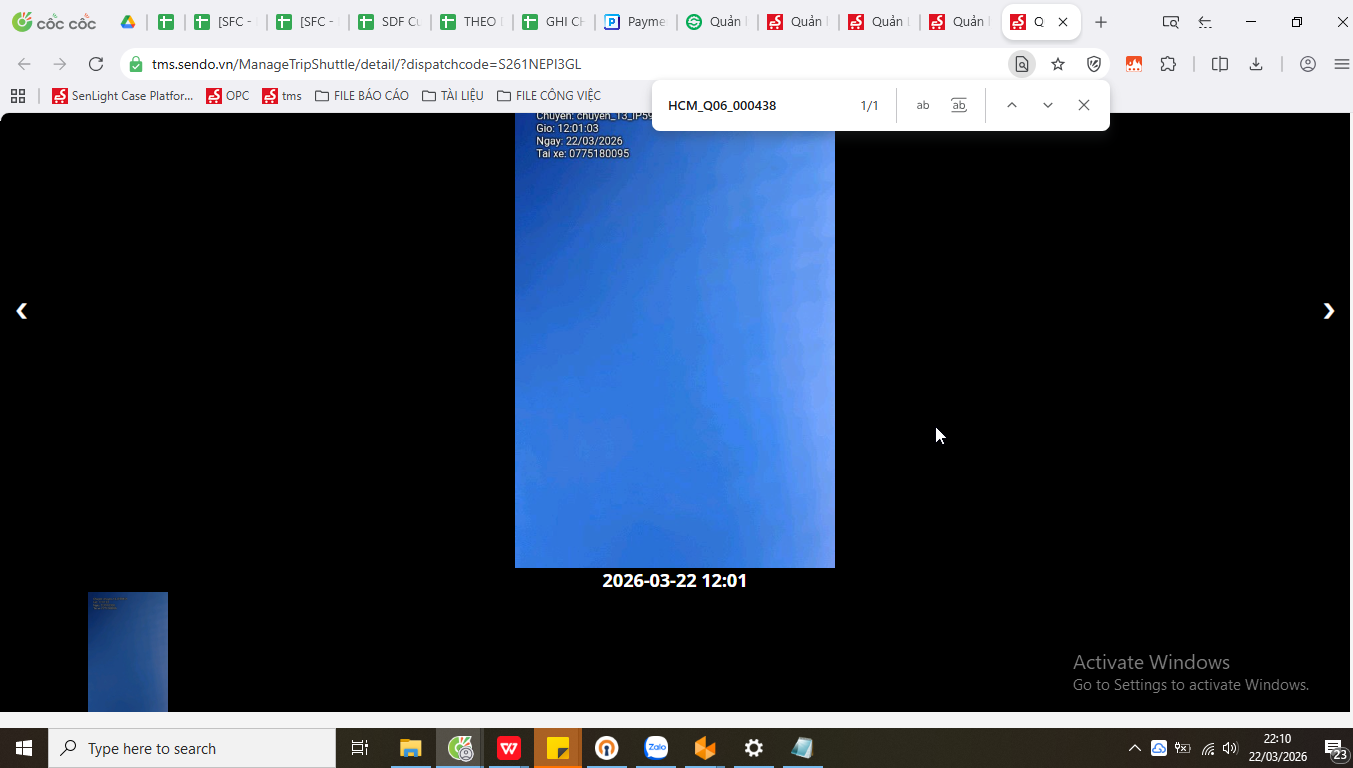The image size is (1353, 768).
Task: Select the blue photo thumbnail below viewer
Action: [x=128, y=652]
